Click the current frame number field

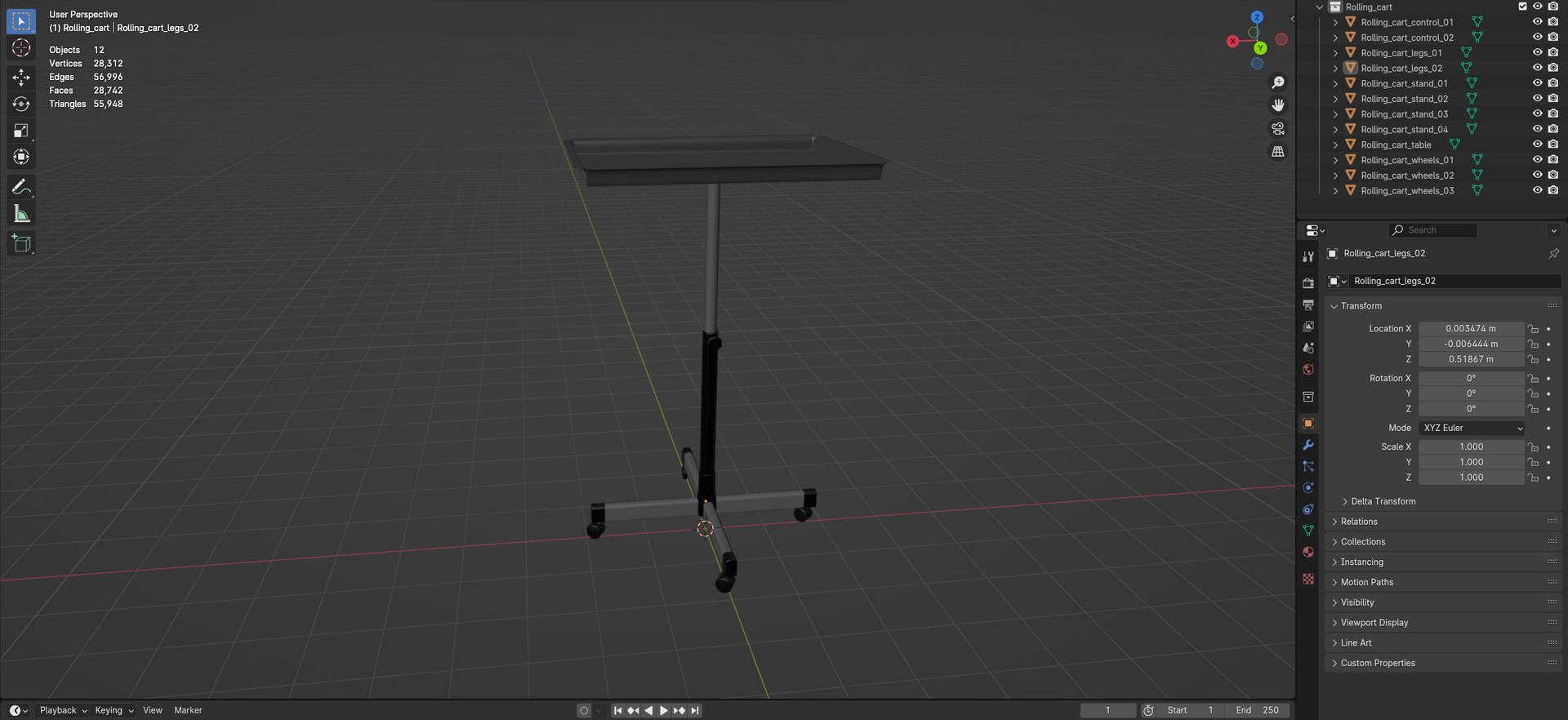pos(1107,710)
